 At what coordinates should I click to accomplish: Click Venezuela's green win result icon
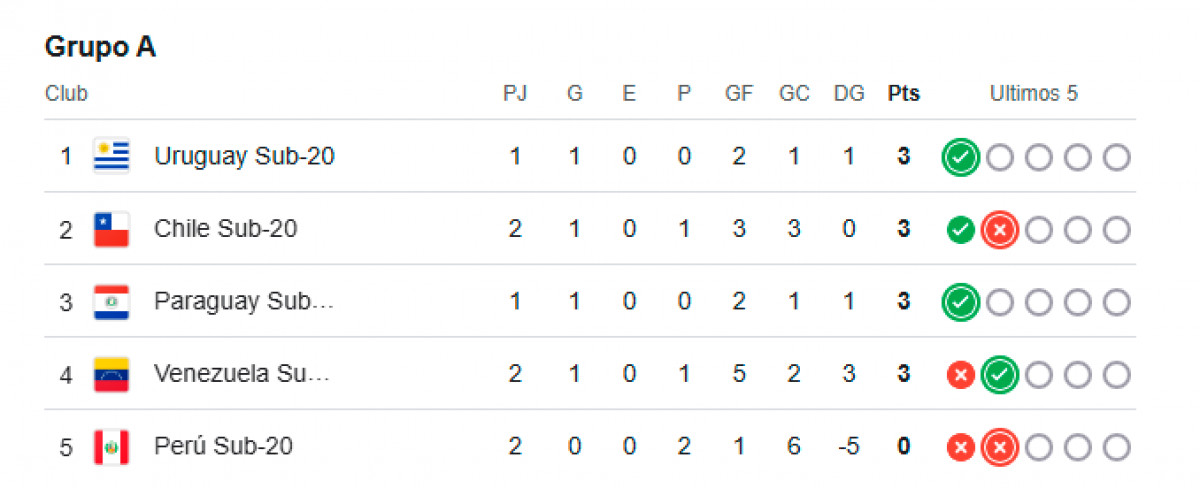(x=999, y=375)
